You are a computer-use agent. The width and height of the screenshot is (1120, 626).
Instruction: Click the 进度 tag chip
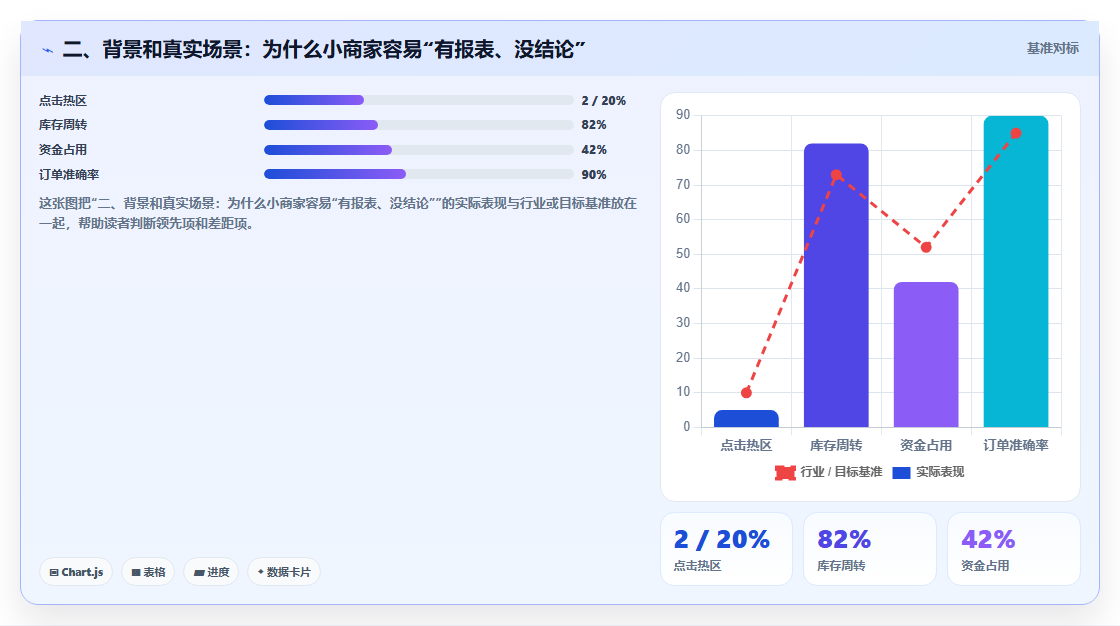[x=211, y=572]
